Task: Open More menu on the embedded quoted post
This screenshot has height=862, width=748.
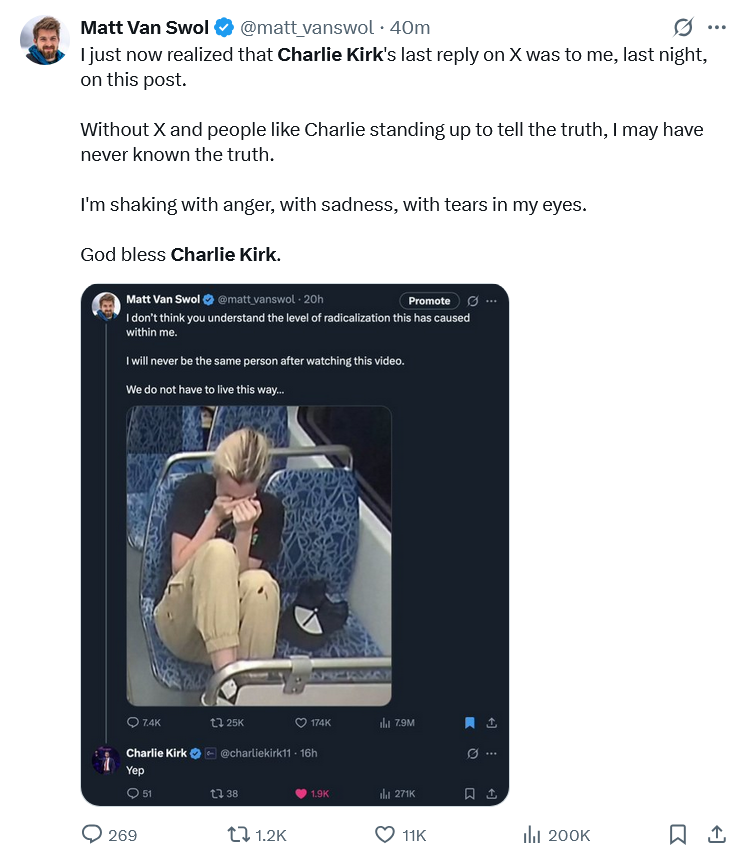Action: pos(491,300)
